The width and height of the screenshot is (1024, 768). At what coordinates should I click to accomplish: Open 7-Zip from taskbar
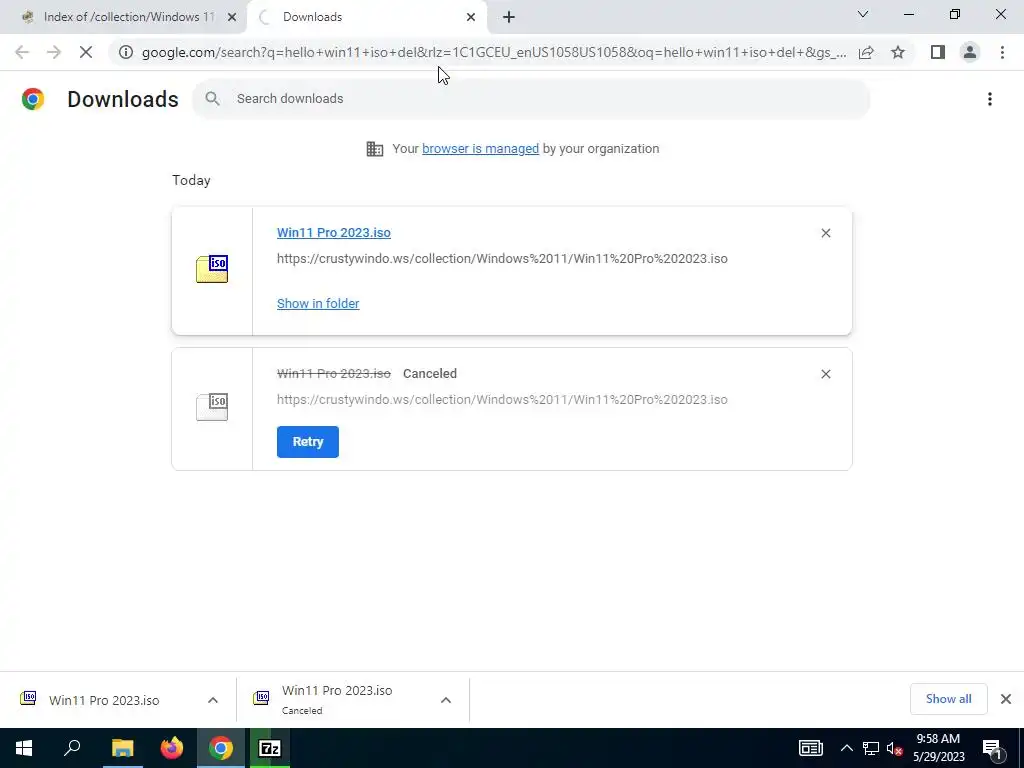coord(270,748)
